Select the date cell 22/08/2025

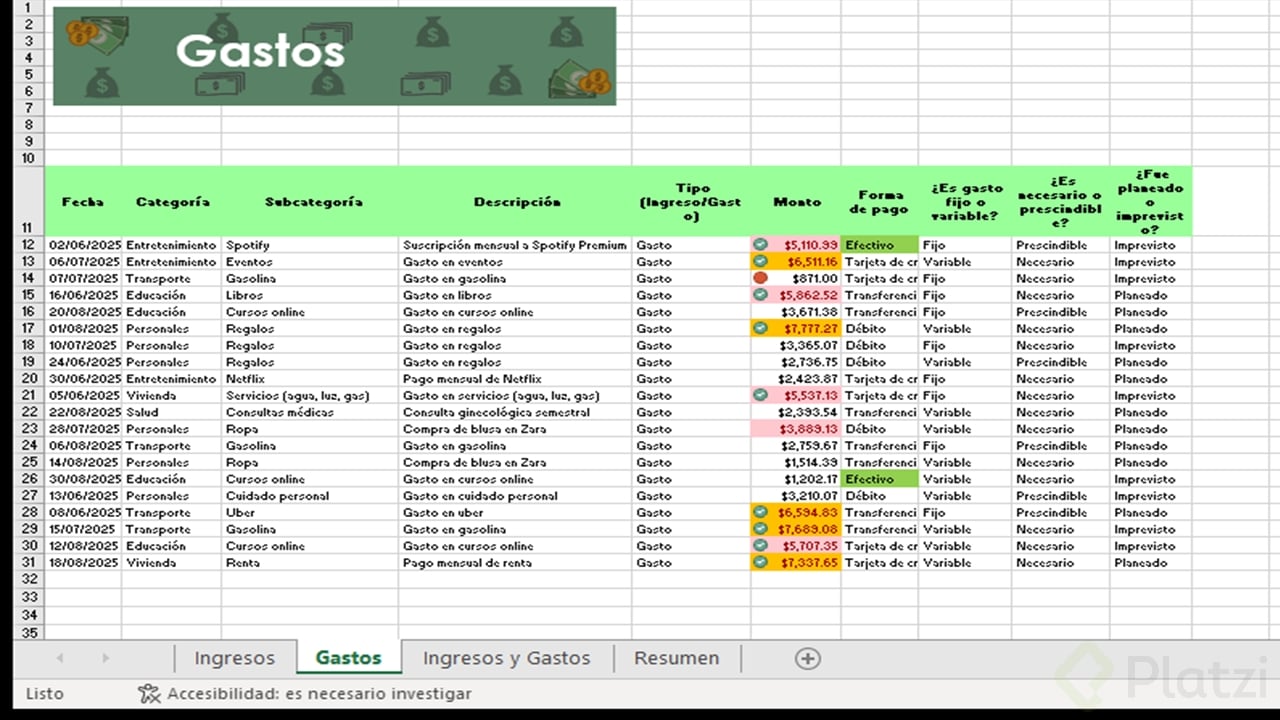(x=83, y=412)
